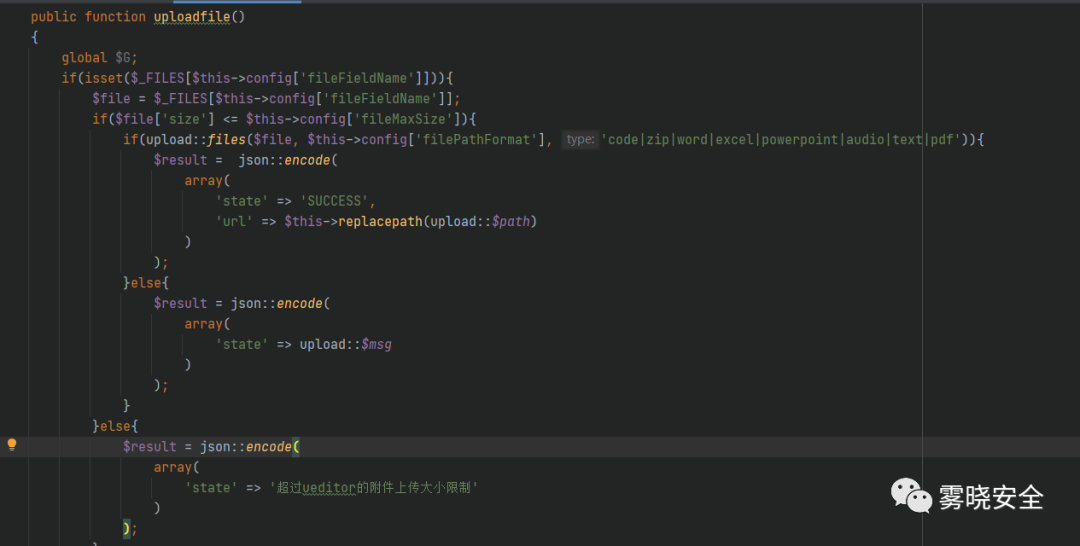1080x546 pixels.
Task: Click the highlighted closing parenthesis before semicolon
Action: [127, 528]
